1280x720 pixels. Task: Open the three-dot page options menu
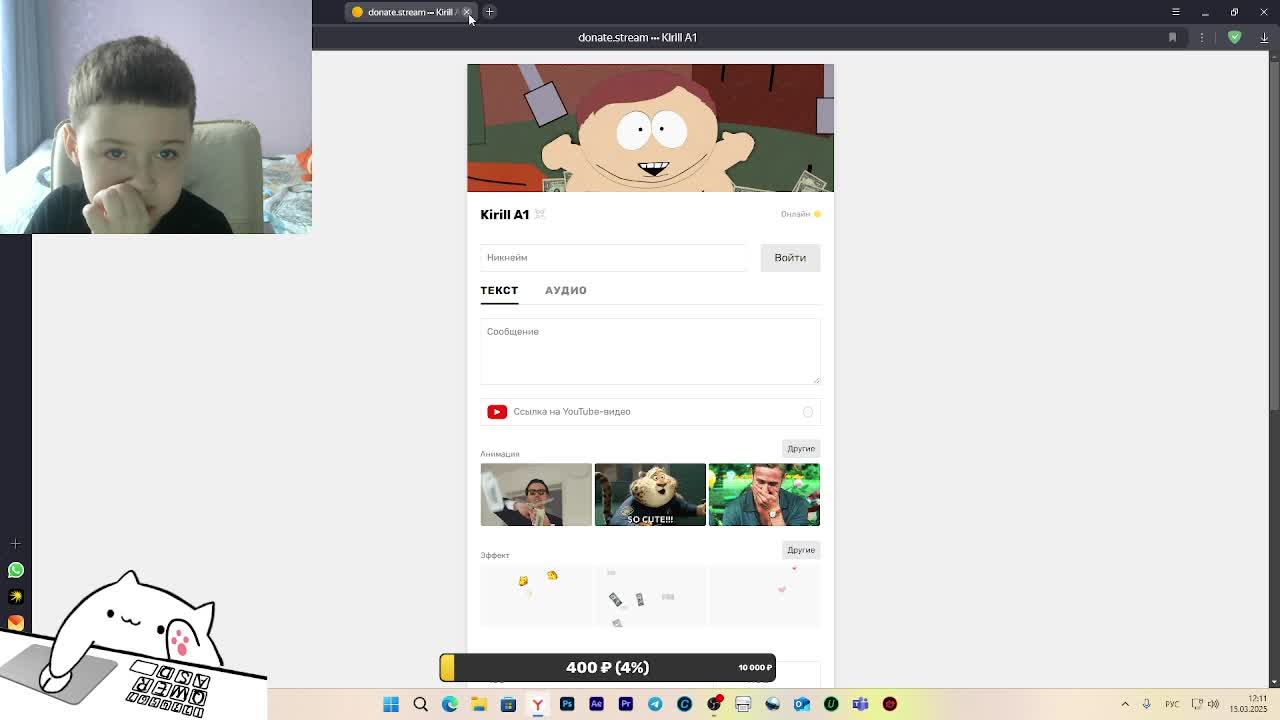point(1202,37)
